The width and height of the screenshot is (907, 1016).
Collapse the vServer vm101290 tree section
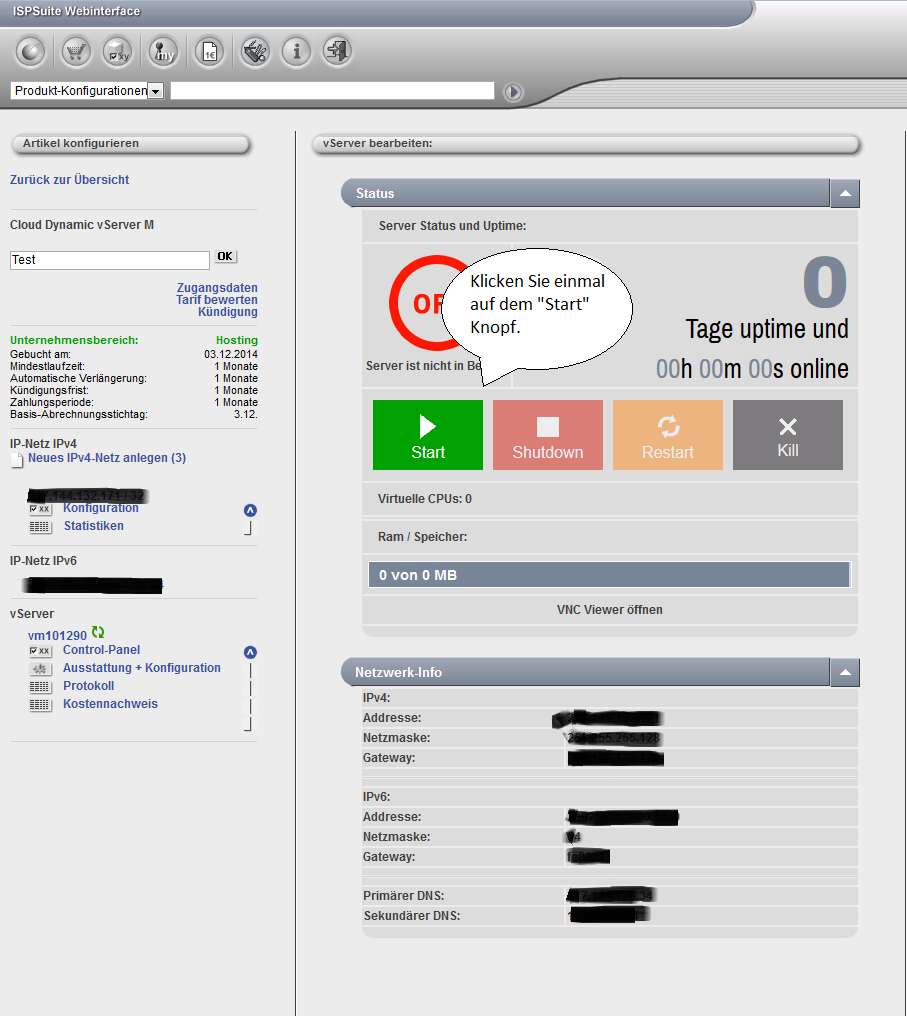pos(250,652)
